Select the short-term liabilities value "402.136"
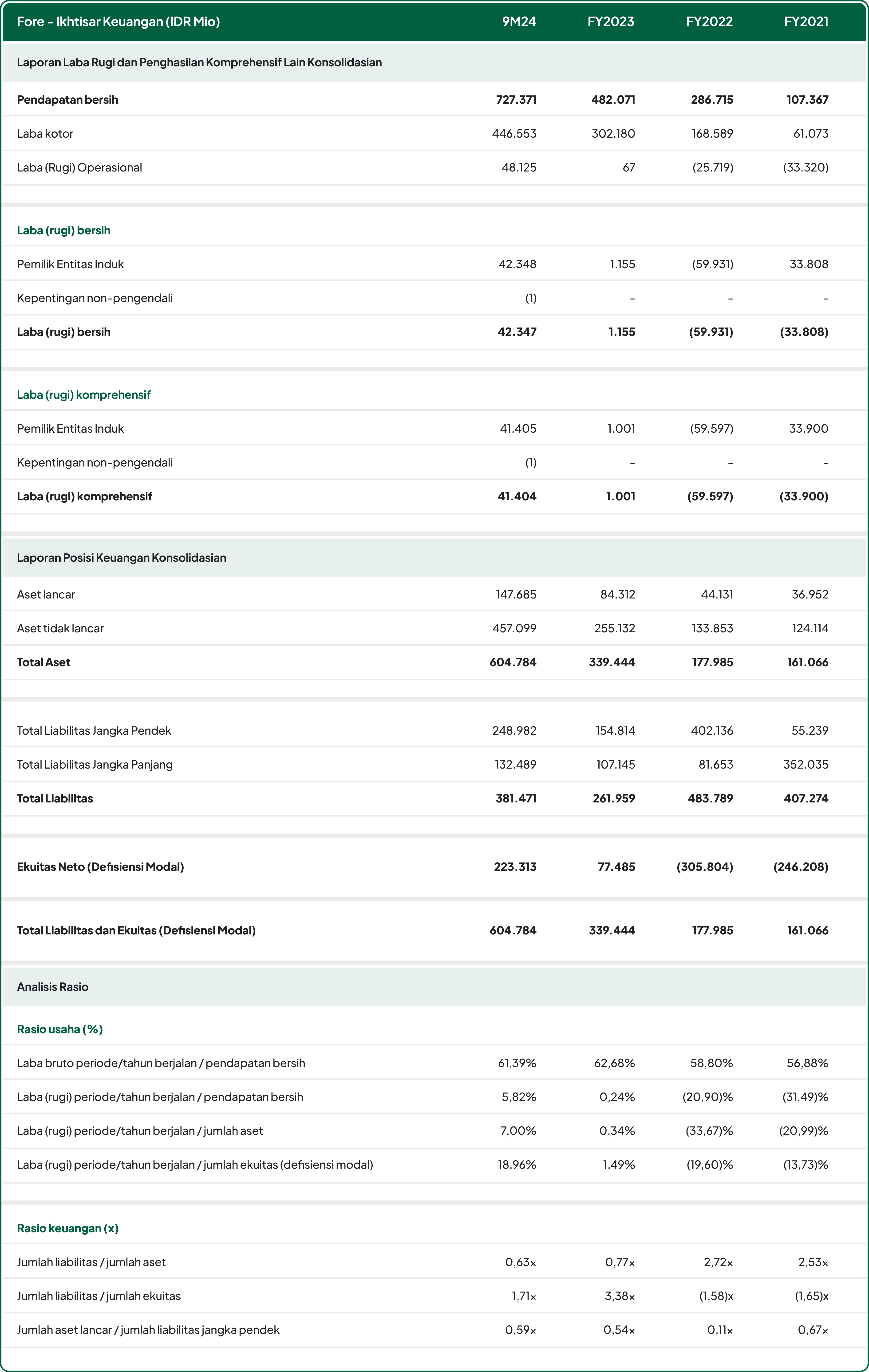869x1372 pixels. (712, 730)
